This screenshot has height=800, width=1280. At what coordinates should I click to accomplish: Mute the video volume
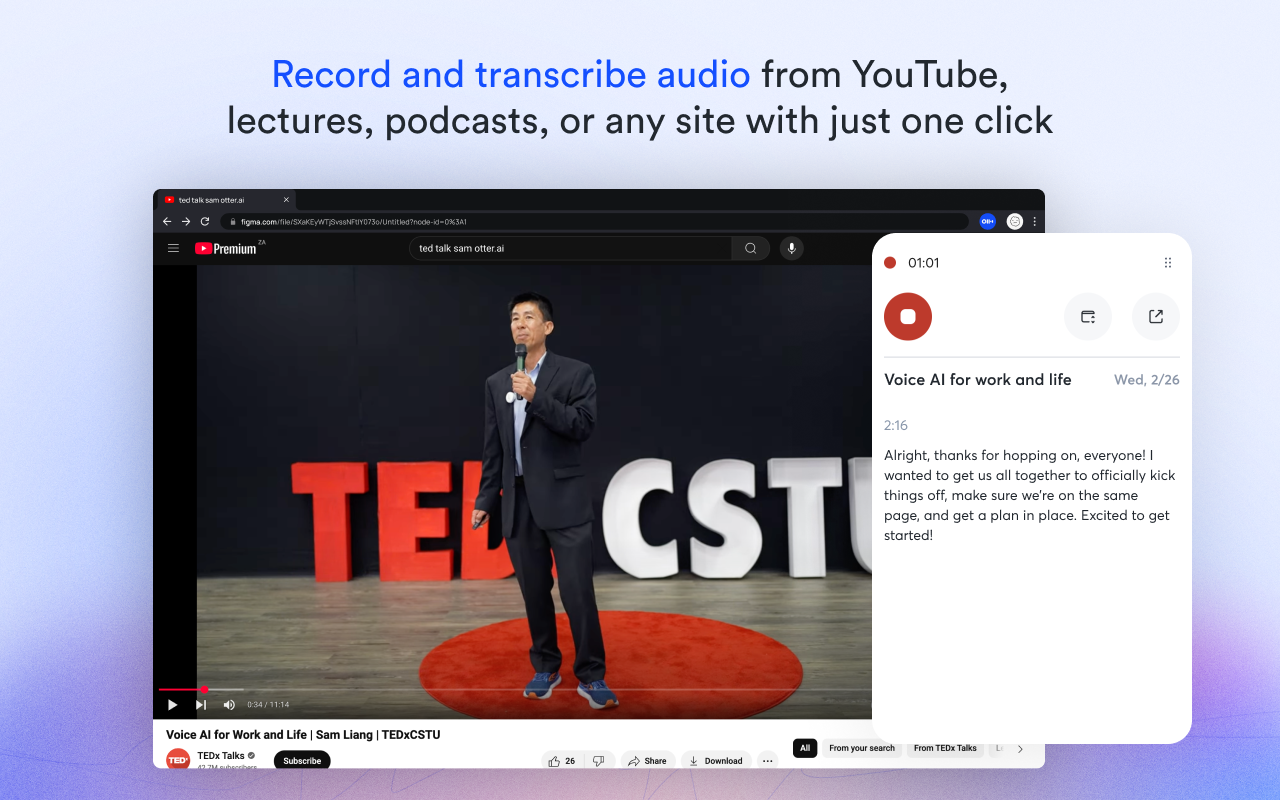[229, 704]
